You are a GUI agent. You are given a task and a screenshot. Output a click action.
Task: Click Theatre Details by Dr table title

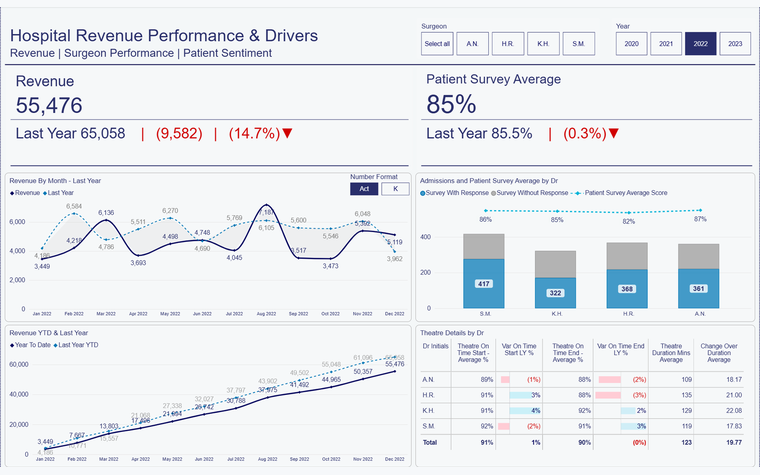tap(452, 333)
